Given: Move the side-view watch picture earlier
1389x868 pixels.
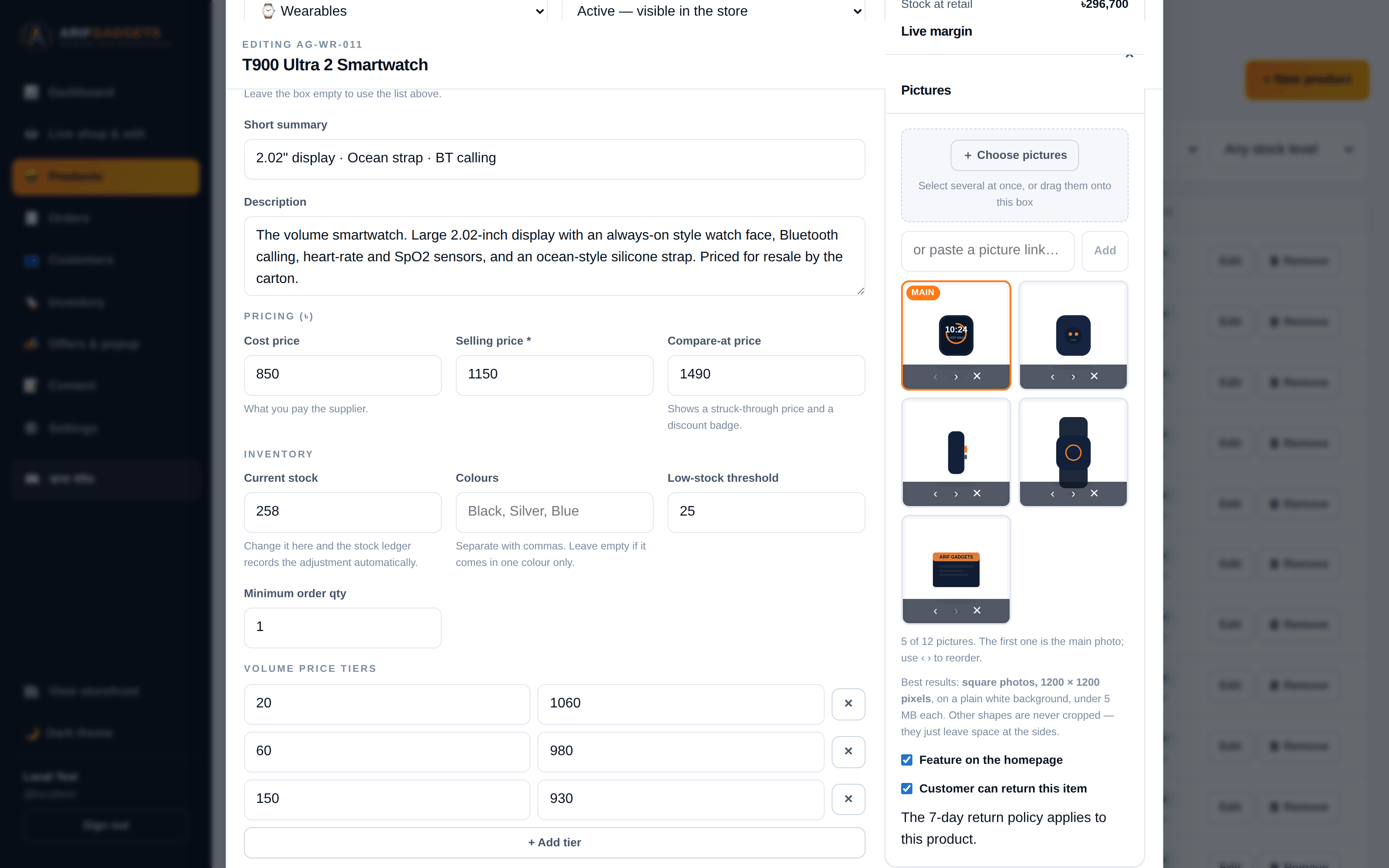Looking at the screenshot, I should point(935,494).
